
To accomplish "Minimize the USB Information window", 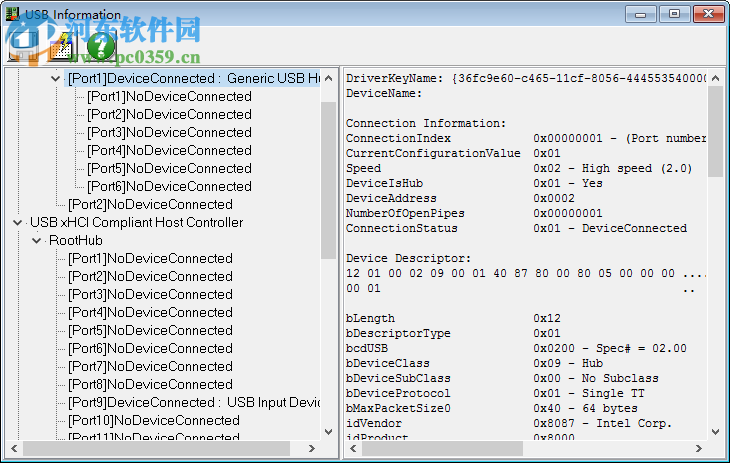I will pos(641,14).
